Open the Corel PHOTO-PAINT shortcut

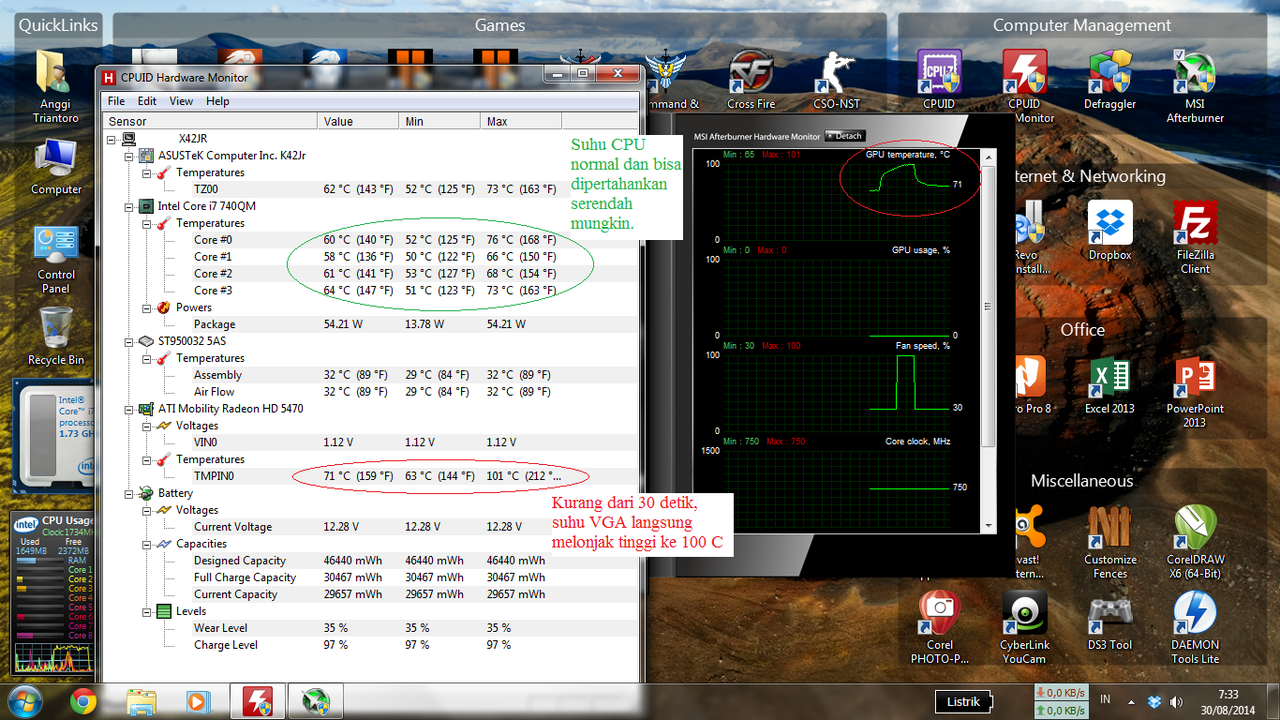[x=939, y=628]
